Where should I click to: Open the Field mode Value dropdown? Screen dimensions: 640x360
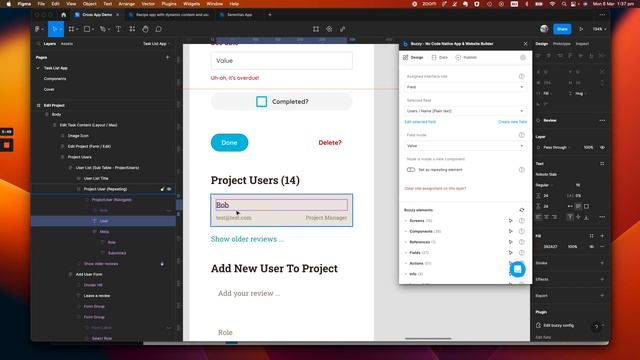point(465,146)
